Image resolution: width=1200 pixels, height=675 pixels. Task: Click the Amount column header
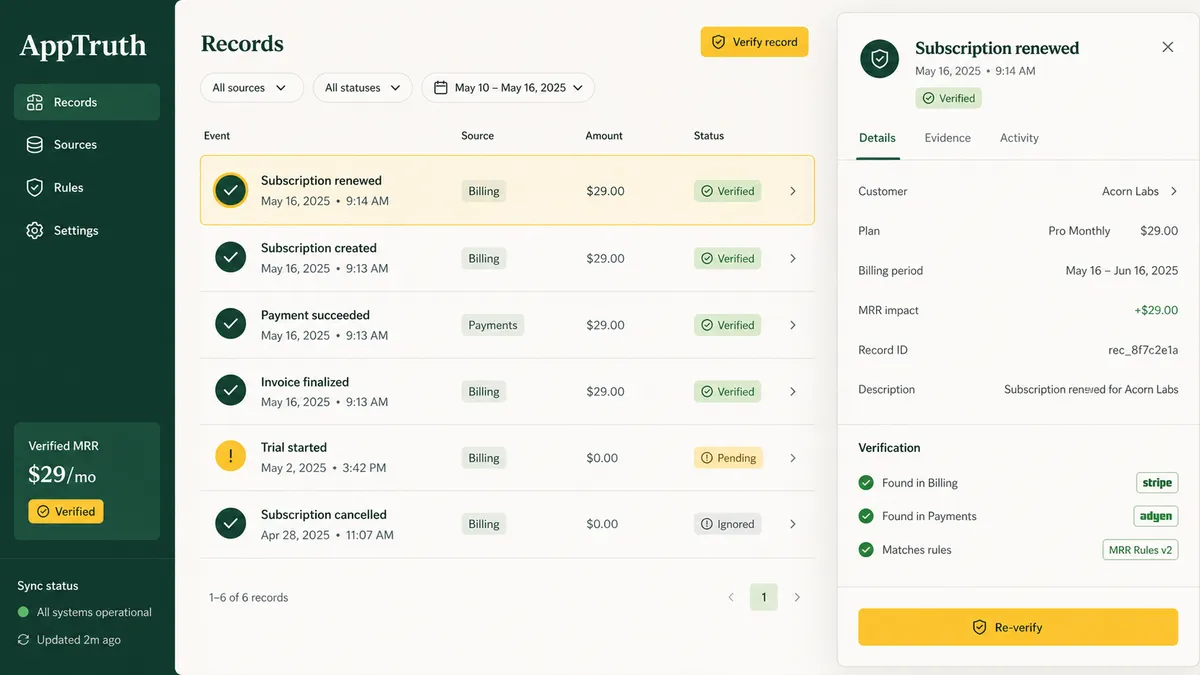[604, 136]
